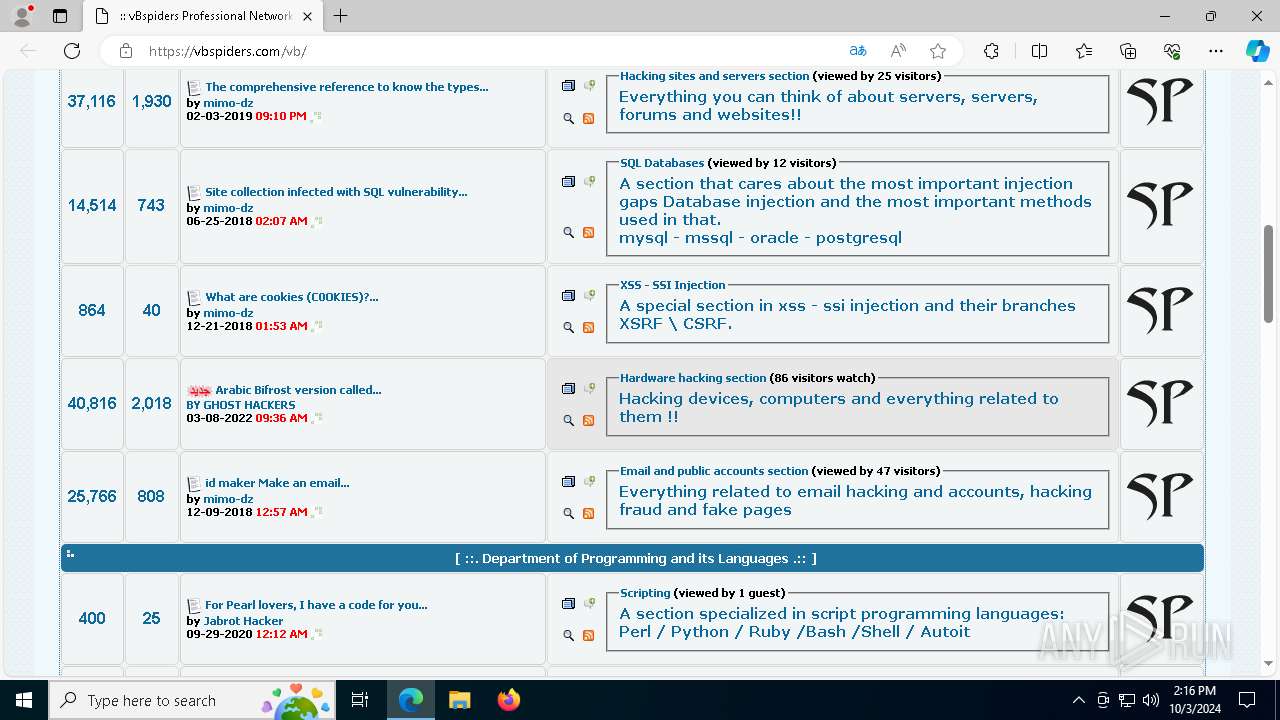Click the RSS feed icon for SQL Databases

(x=588, y=232)
